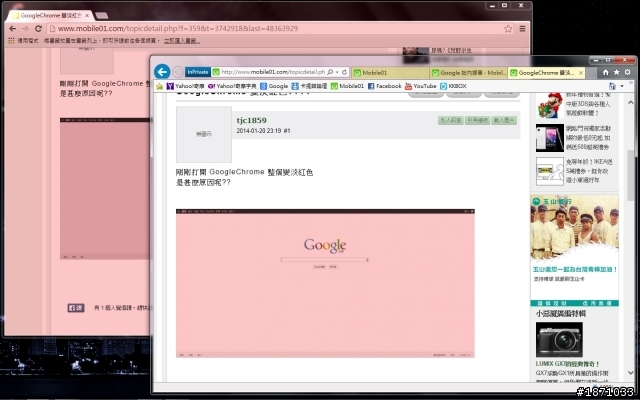The width and height of the screenshot is (640, 400).
Task: Click the smartphone sidebar article thumbnail
Action: tap(550, 138)
